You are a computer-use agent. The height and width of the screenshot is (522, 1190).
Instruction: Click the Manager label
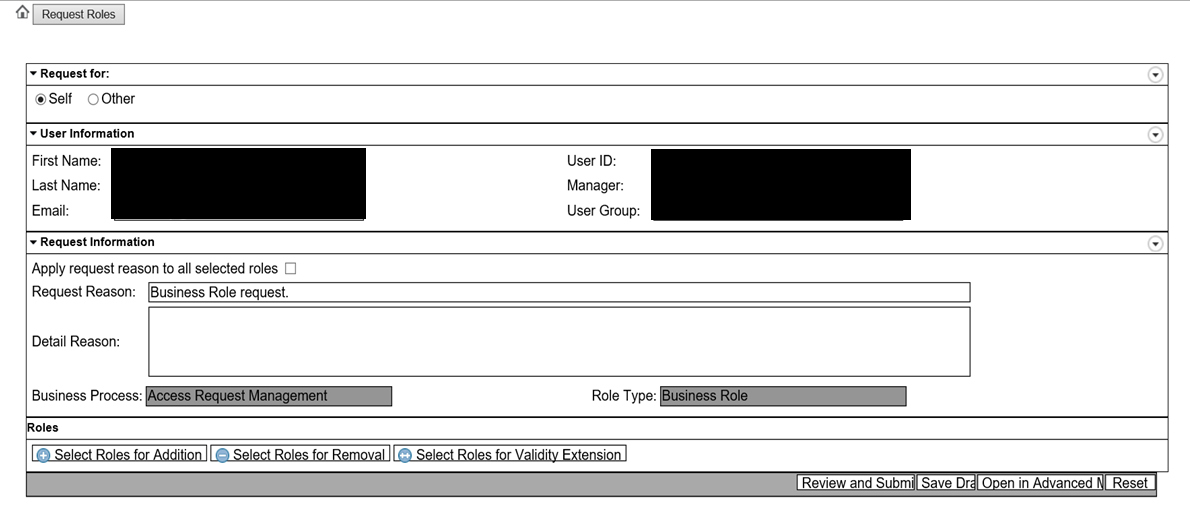click(x=595, y=185)
